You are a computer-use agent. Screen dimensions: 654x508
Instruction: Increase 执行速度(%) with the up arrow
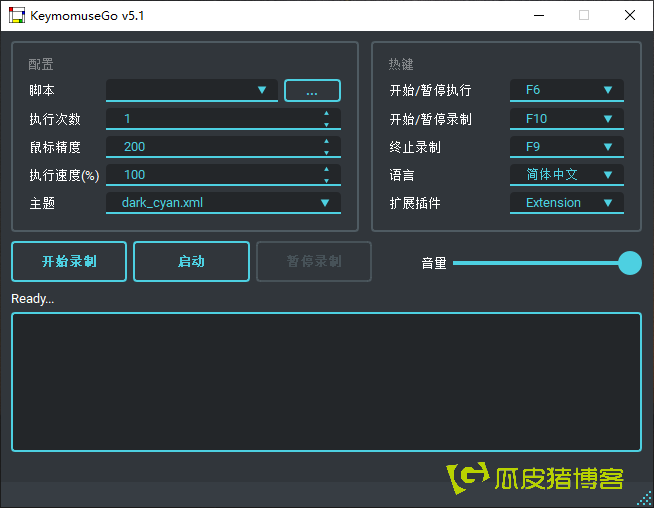(327, 169)
